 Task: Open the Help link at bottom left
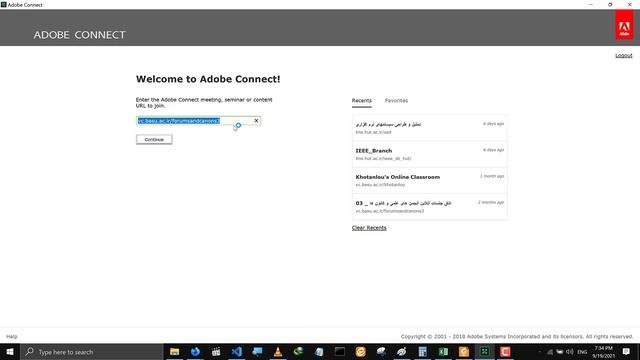tap(12, 336)
